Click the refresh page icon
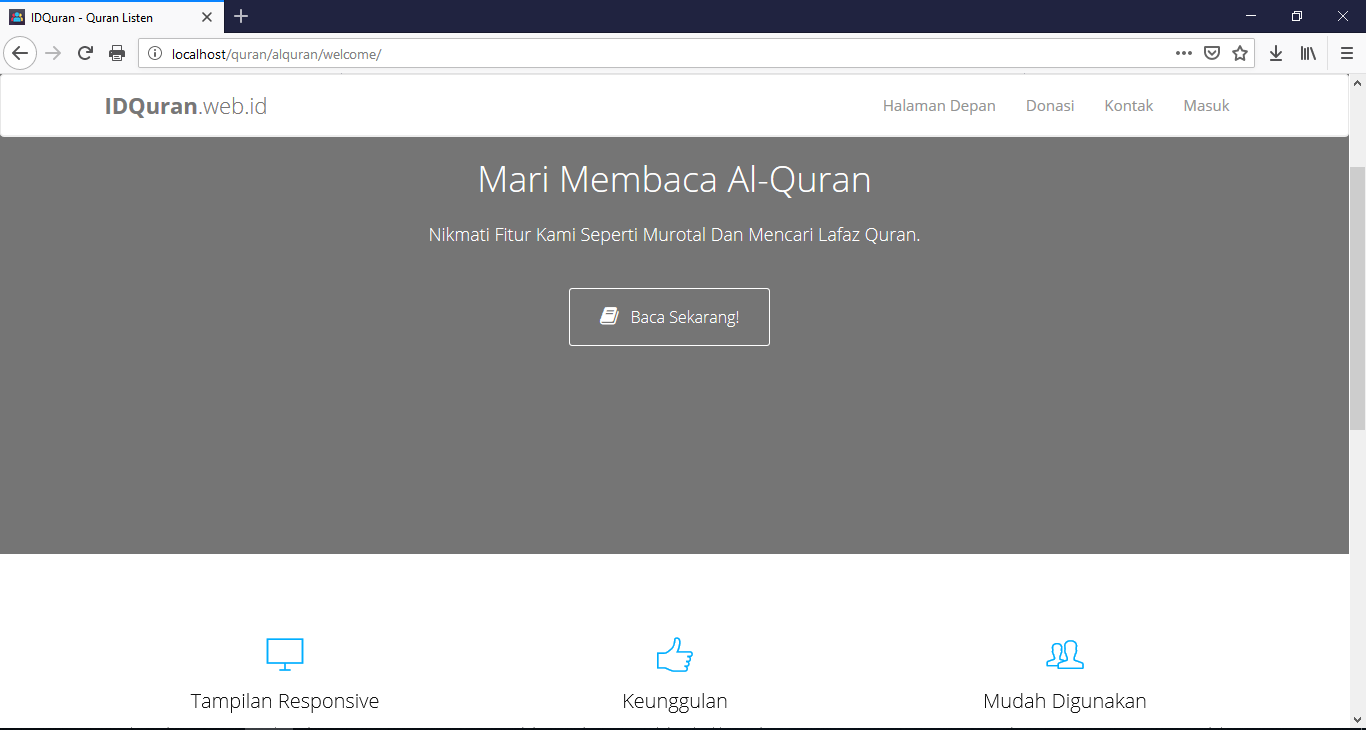Viewport: 1366px width, 730px height. (x=85, y=52)
